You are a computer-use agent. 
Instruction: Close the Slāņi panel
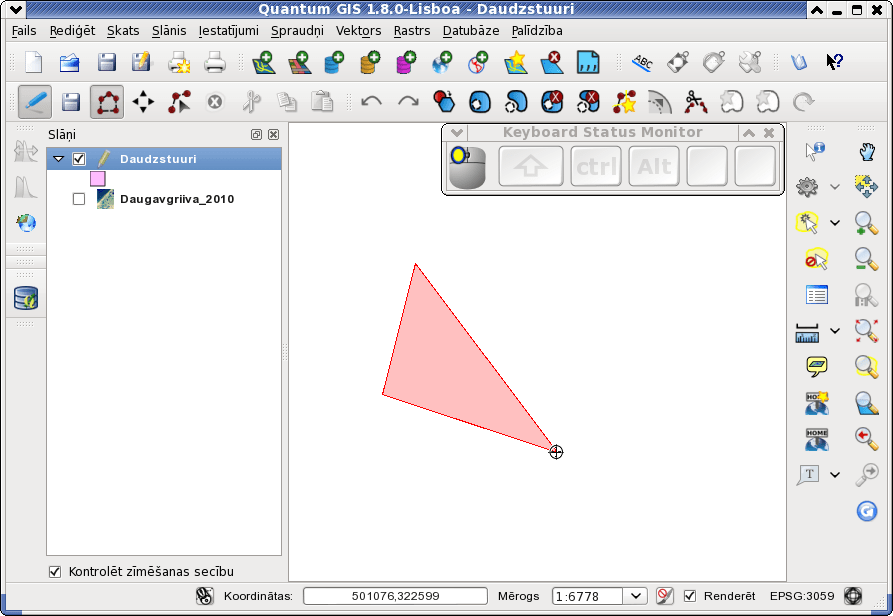coord(273,134)
